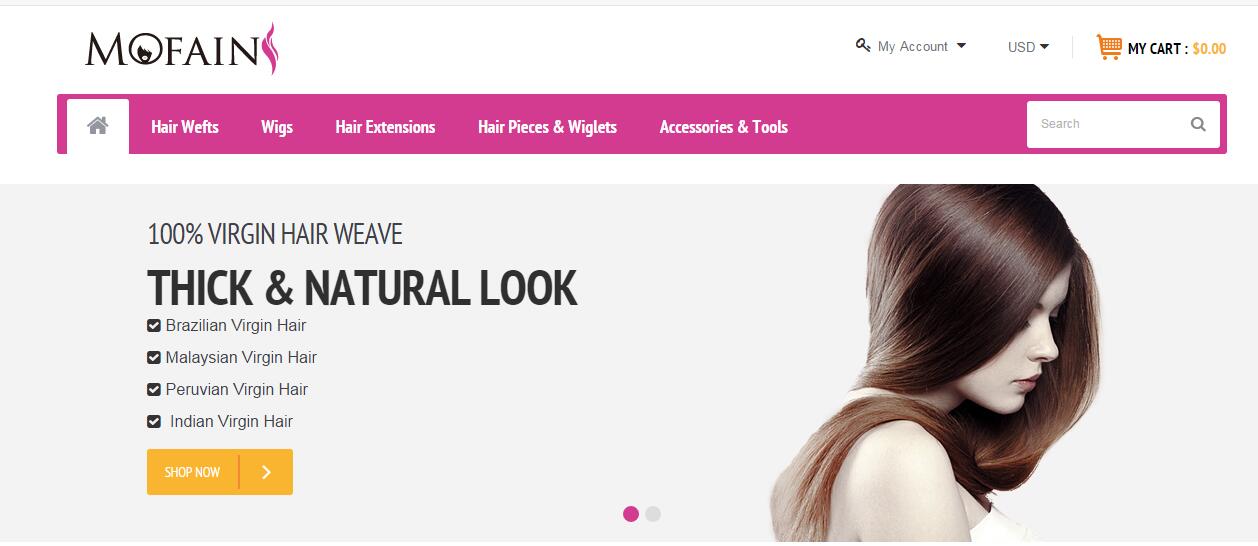Click the Mofain logo
This screenshot has width=1258, height=546.
click(x=181, y=49)
